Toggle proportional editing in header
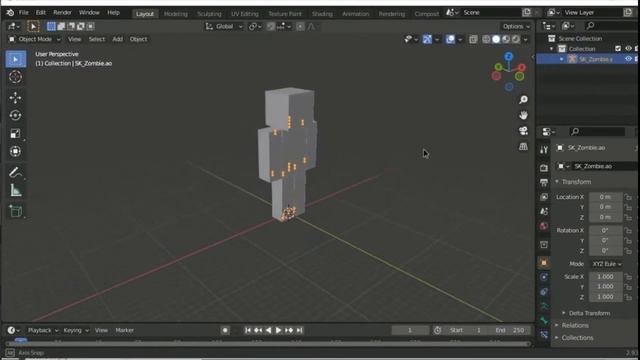 click(300, 27)
